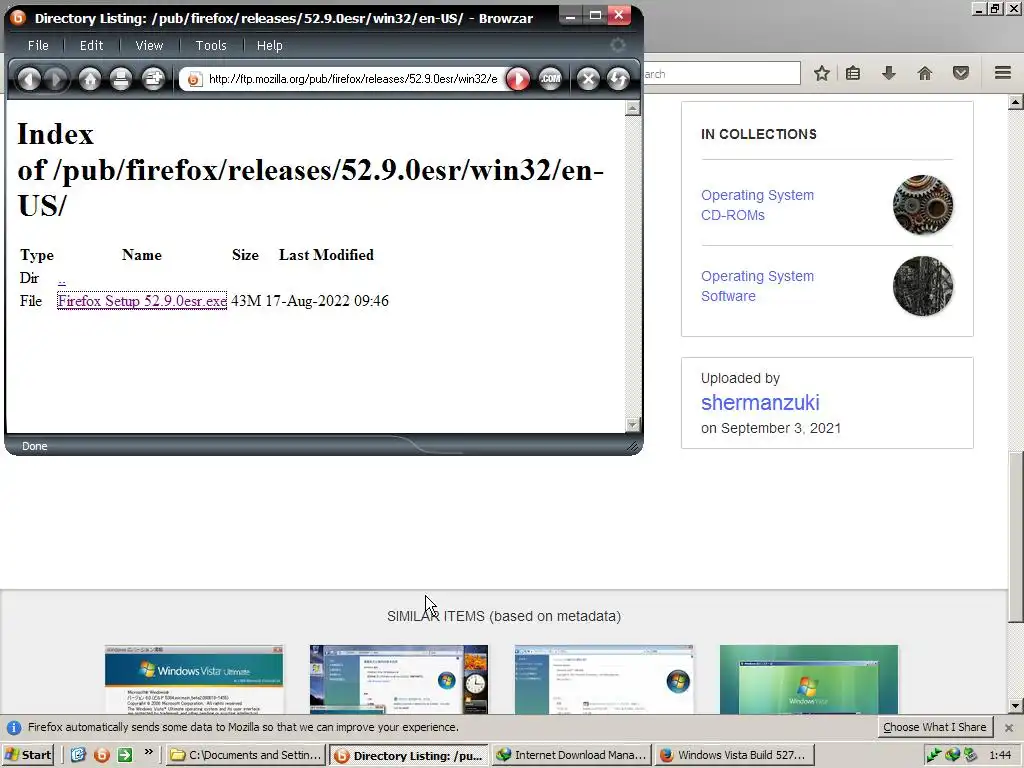The image size is (1024, 768).
Task: Switch to Windows Vista Build Firefox taskbar button
Action: [735, 755]
